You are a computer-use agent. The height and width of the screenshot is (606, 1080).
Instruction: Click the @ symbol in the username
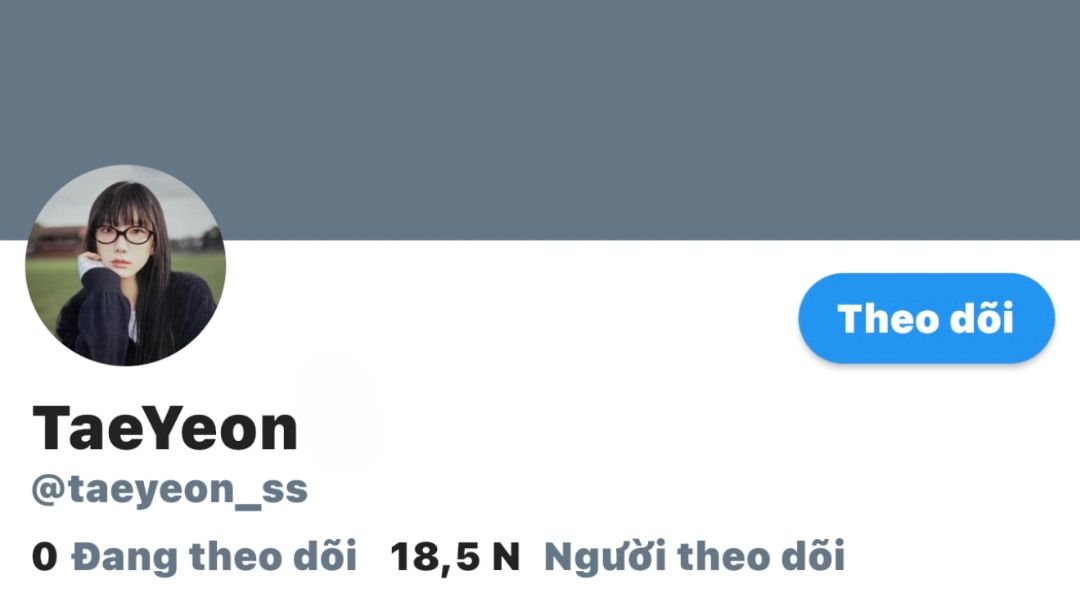point(48,490)
